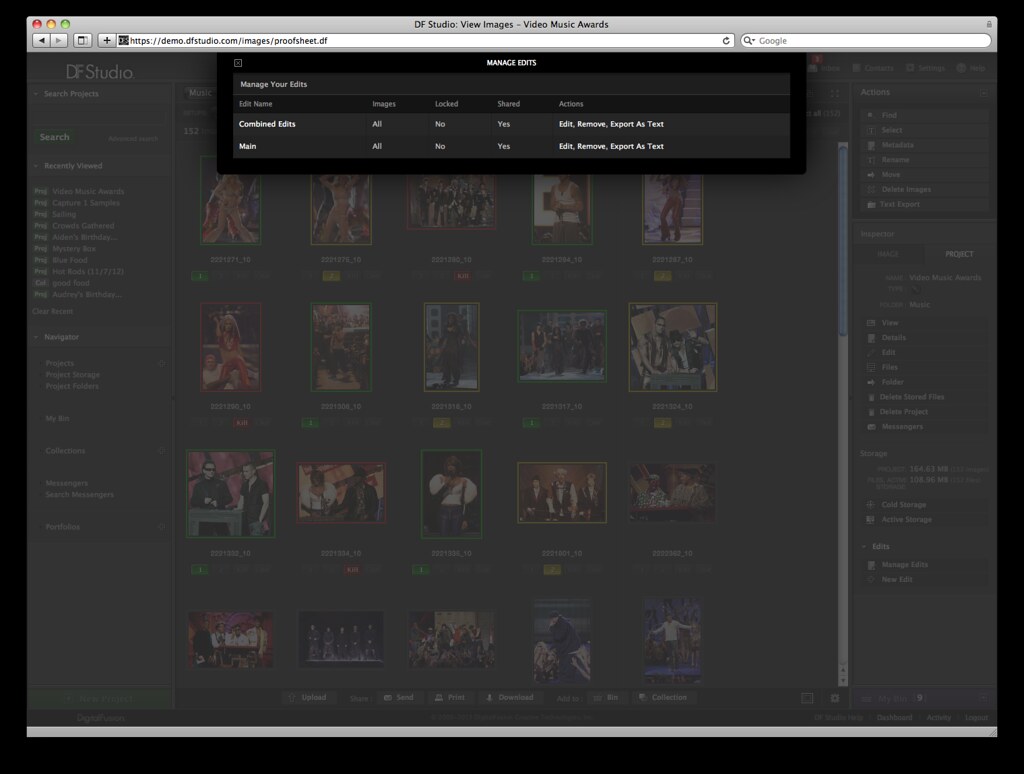
Task: Open thumbnail image 2221324_10
Action: 673,347
